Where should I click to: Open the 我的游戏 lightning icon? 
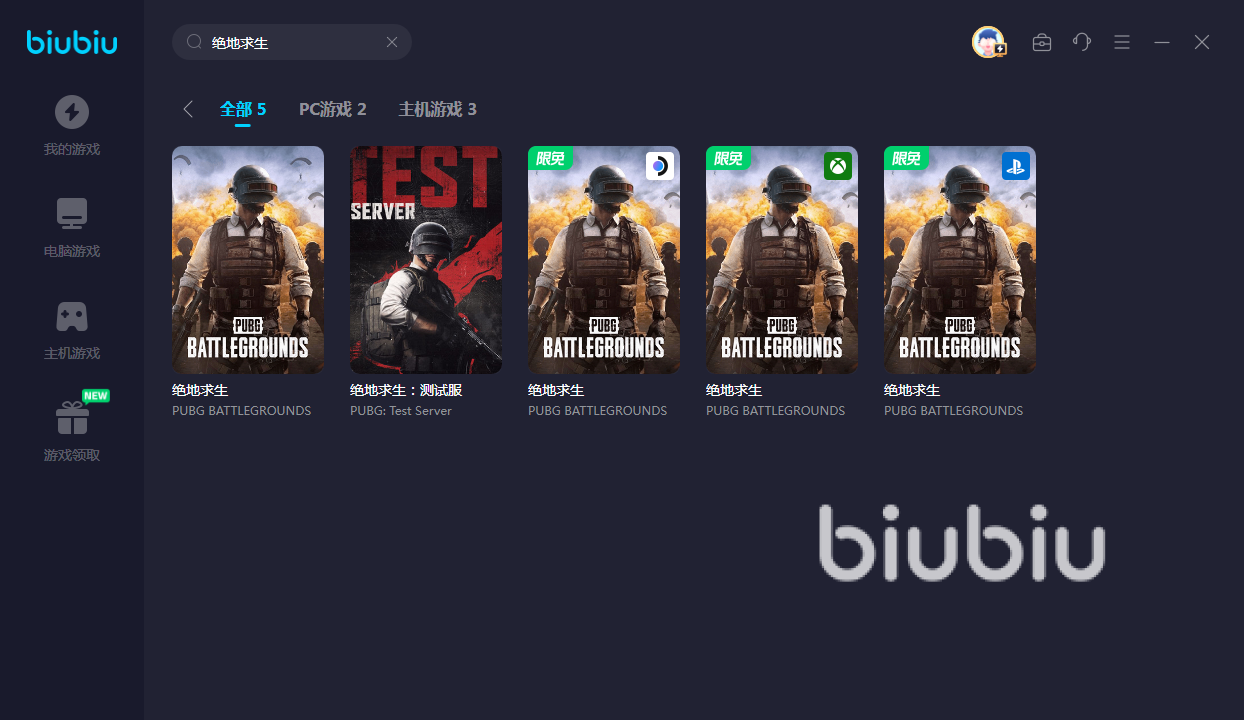[72, 111]
